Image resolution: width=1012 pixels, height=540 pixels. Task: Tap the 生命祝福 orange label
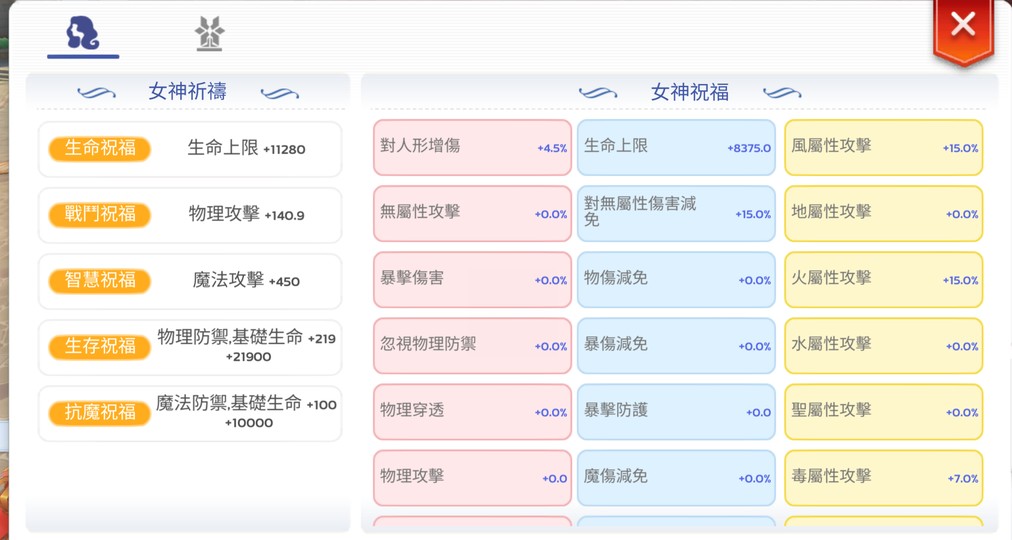point(100,148)
